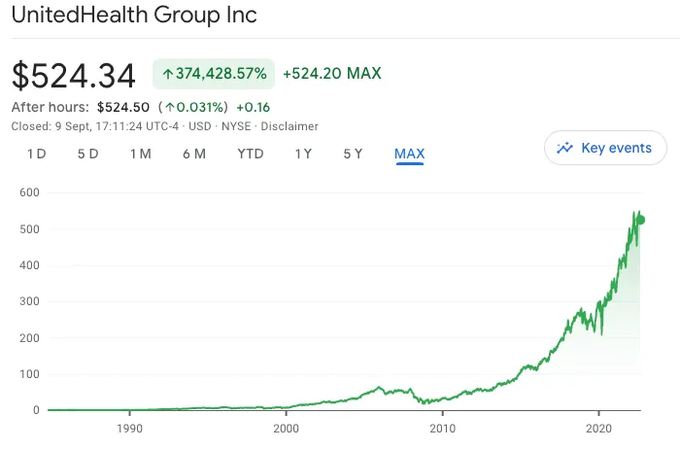Switch chart to 1Y view
Image resolution: width=680 pixels, height=449 pixels.
click(x=303, y=154)
